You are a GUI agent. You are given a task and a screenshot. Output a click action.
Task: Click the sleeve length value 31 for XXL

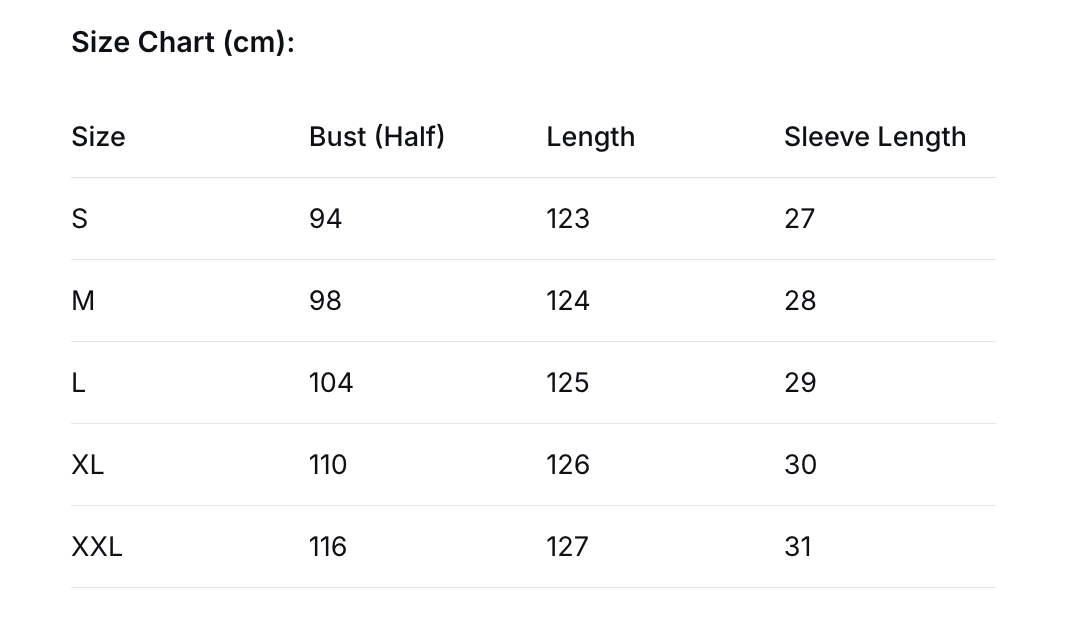pos(798,547)
